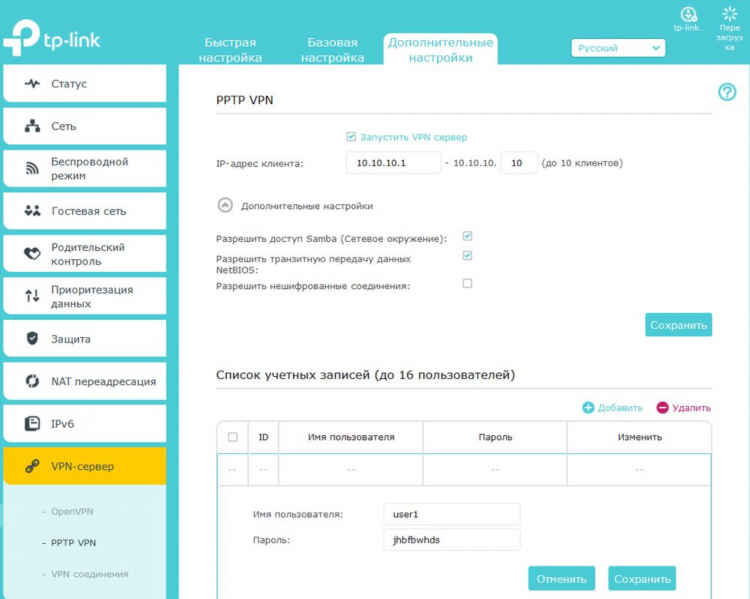Click the Гостевая сеть people icon
Viewport: 750px width, 599px height.
[32, 211]
